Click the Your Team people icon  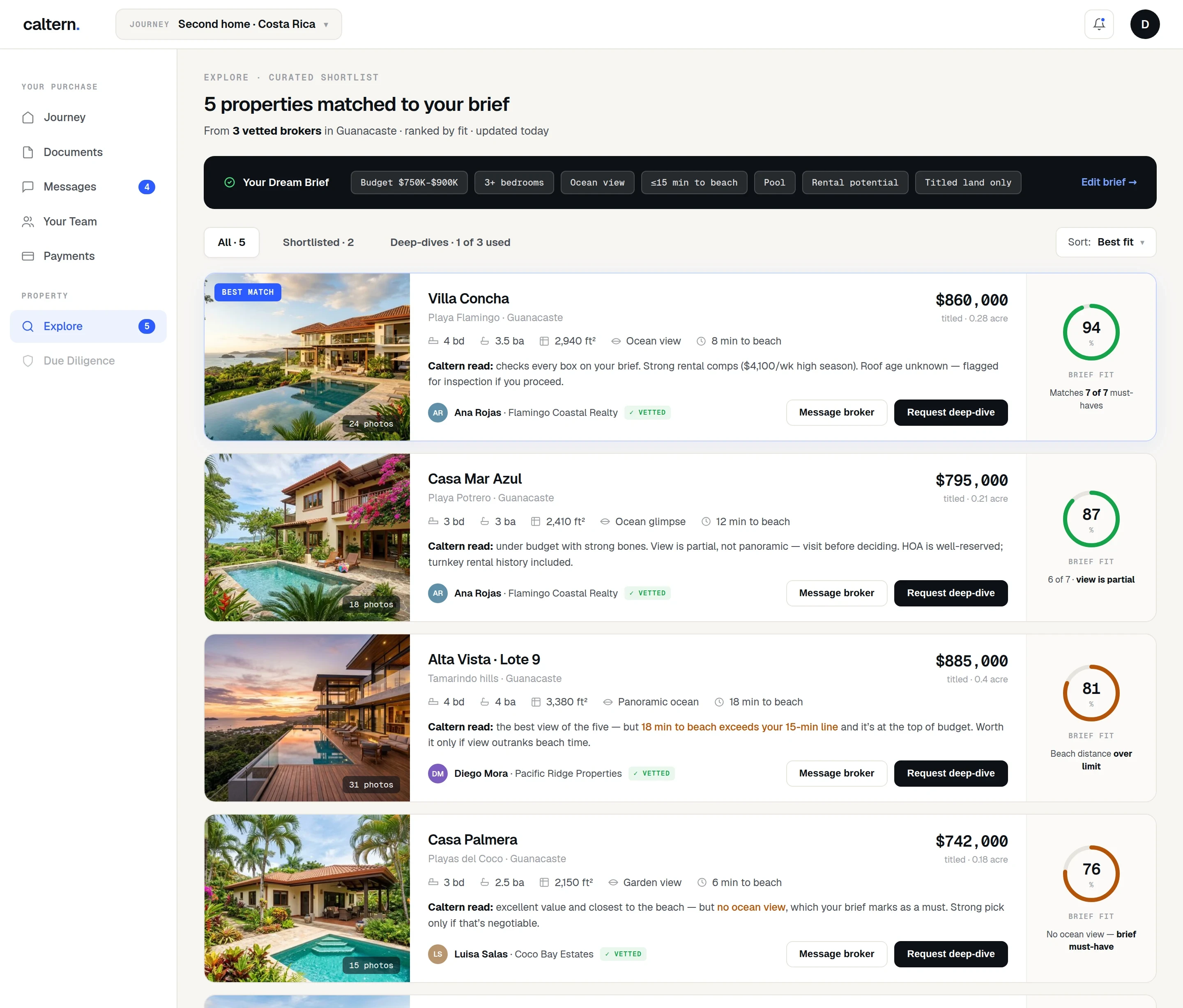coord(28,221)
